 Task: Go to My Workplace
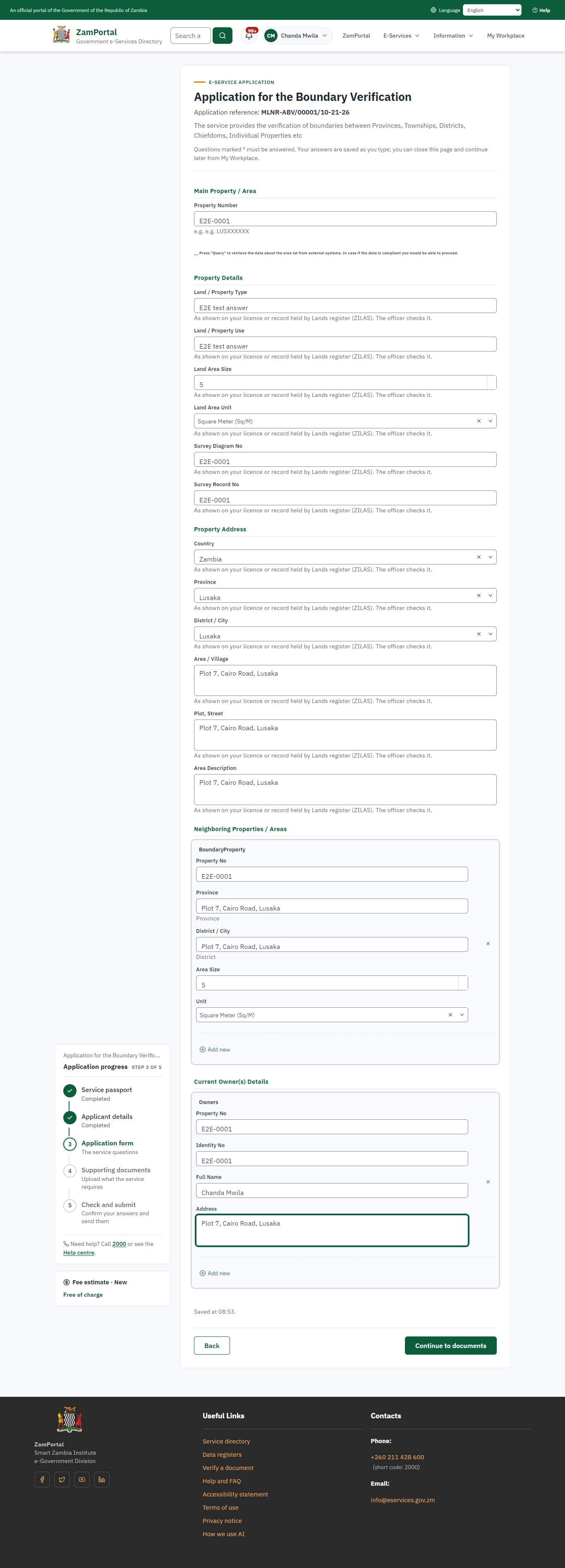coord(505,35)
